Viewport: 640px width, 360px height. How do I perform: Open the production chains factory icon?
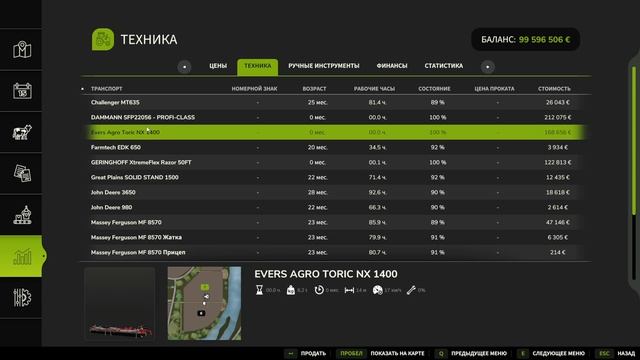coord(22,215)
